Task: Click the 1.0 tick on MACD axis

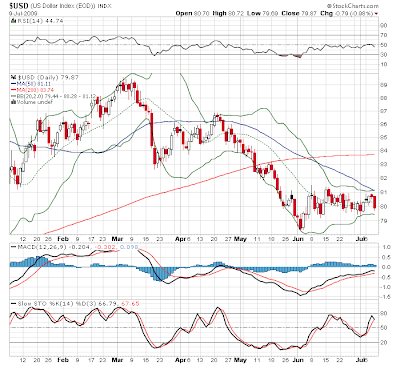Action: click(386, 247)
